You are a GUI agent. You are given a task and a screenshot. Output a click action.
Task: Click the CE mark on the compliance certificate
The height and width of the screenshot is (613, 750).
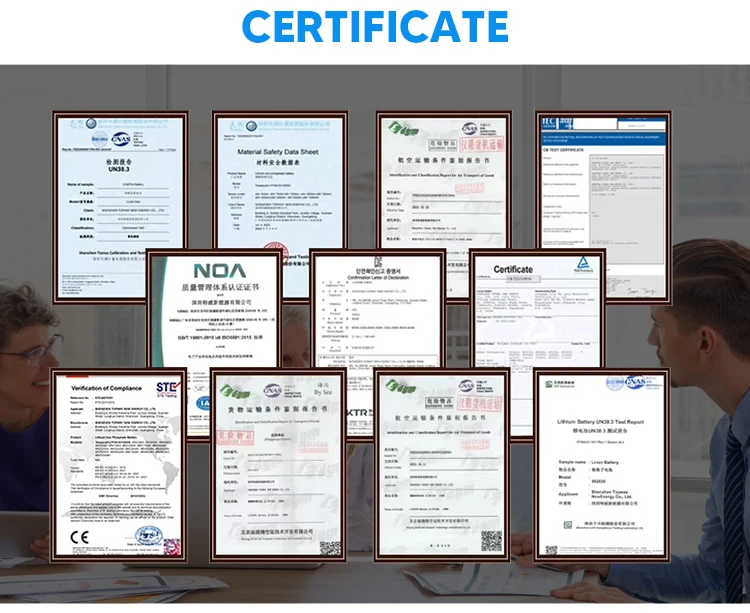coord(79,537)
